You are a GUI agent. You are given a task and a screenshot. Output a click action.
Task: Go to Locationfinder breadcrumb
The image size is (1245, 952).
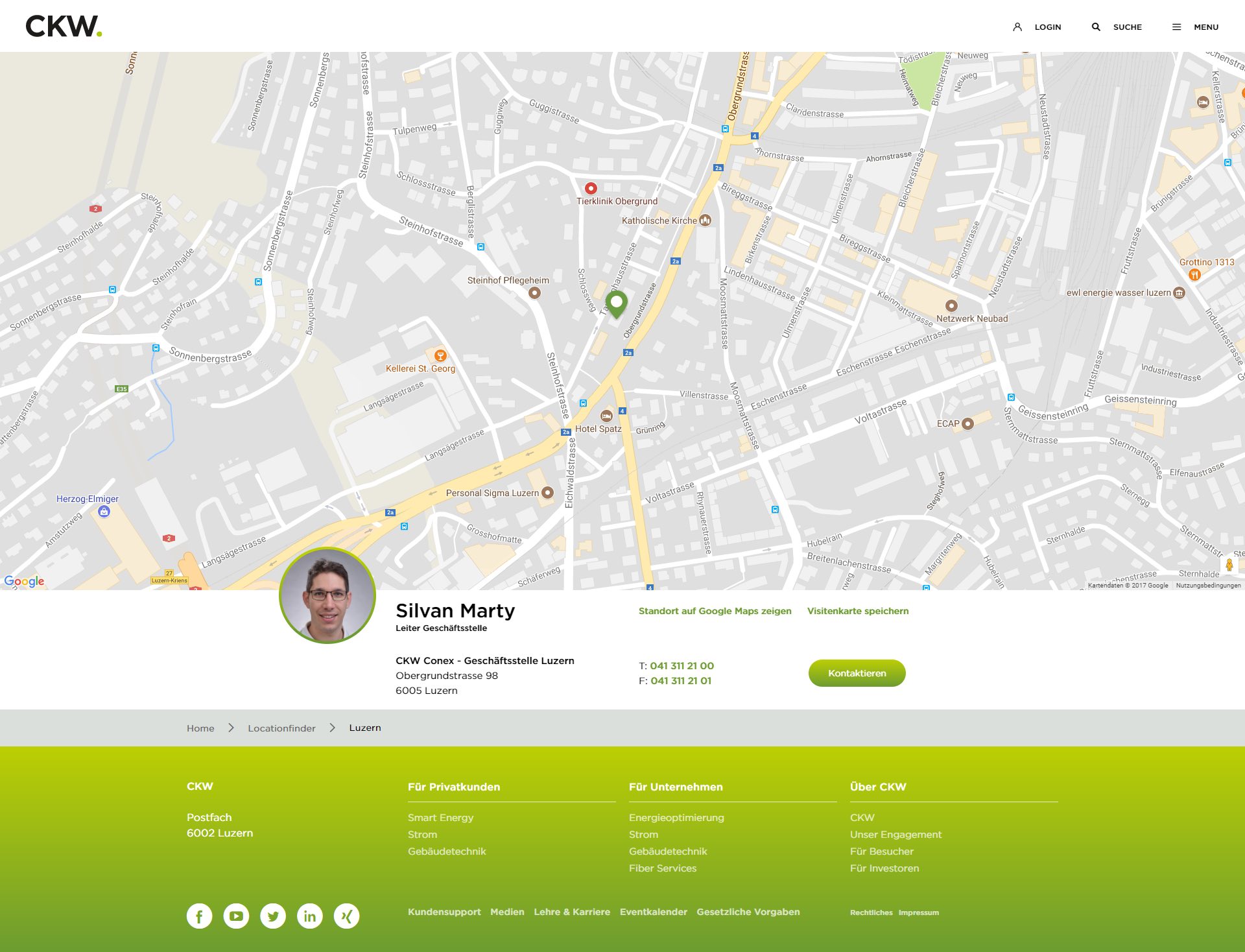[281, 728]
